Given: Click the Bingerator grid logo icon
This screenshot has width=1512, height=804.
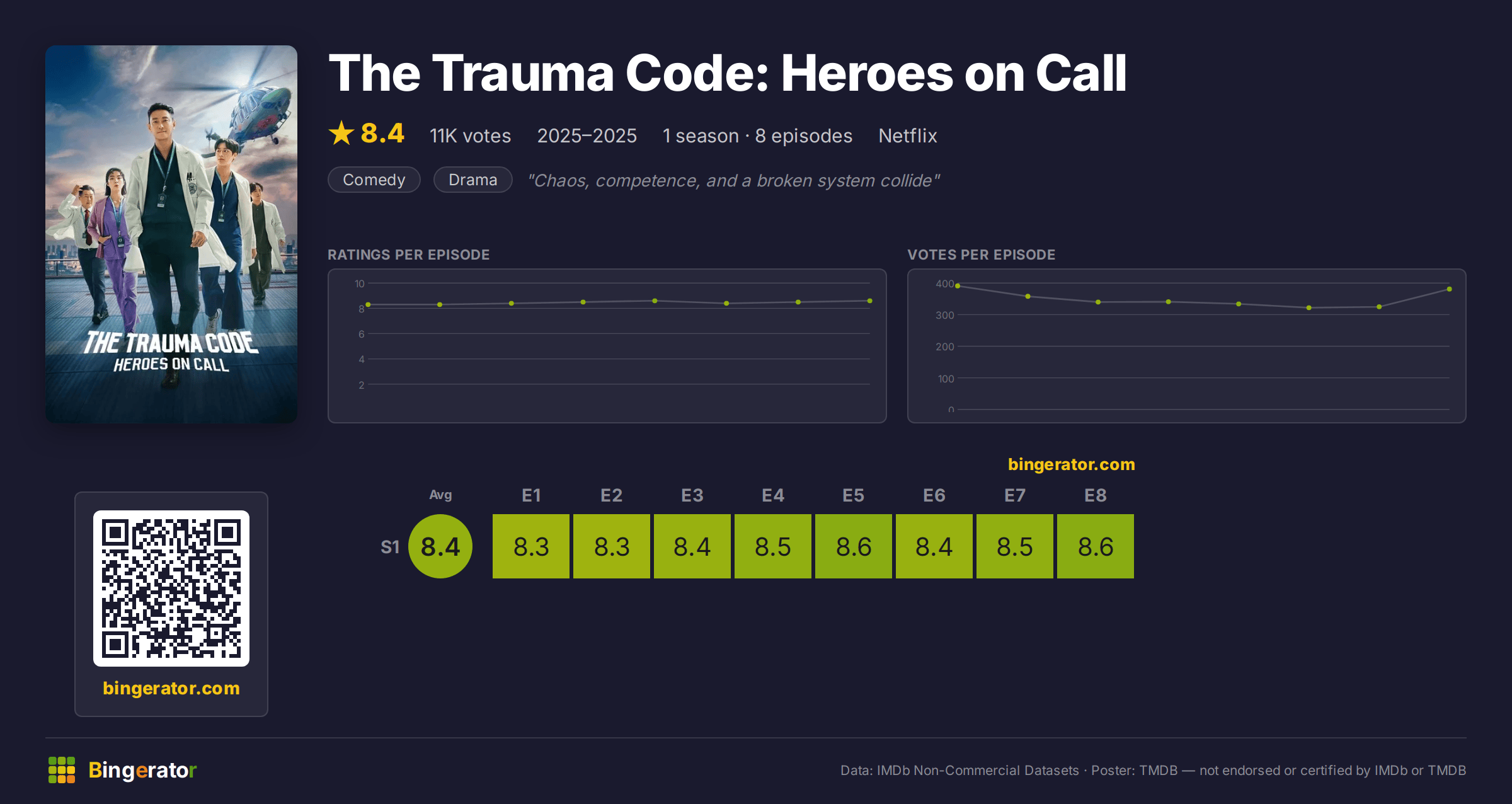Looking at the screenshot, I should pyautogui.click(x=62, y=770).
